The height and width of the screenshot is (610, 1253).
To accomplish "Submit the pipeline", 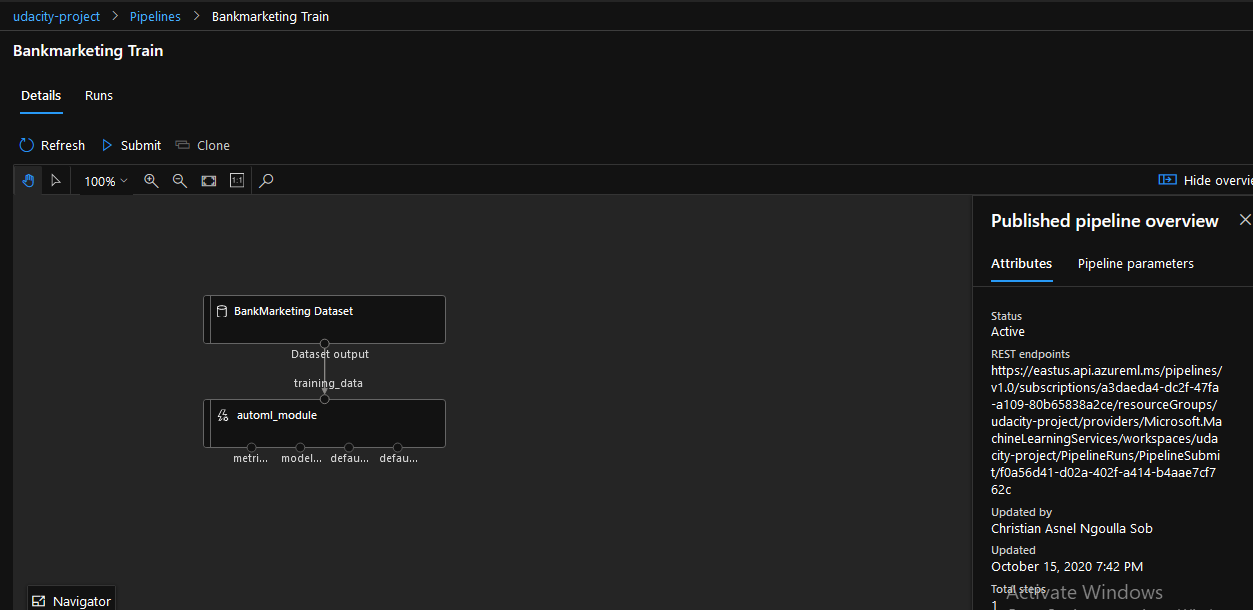I will [131, 146].
